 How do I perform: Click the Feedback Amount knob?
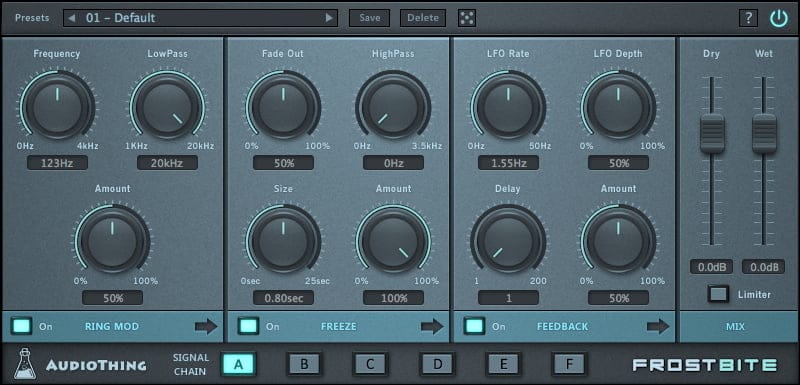pos(618,242)
